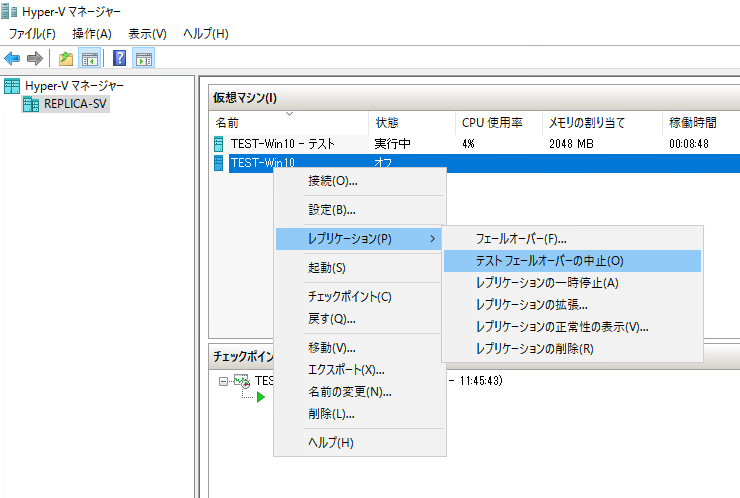The width and height of the screenshot is (740, 498).
Task: Sort by 状態 column header
Action: coord(412,123)
